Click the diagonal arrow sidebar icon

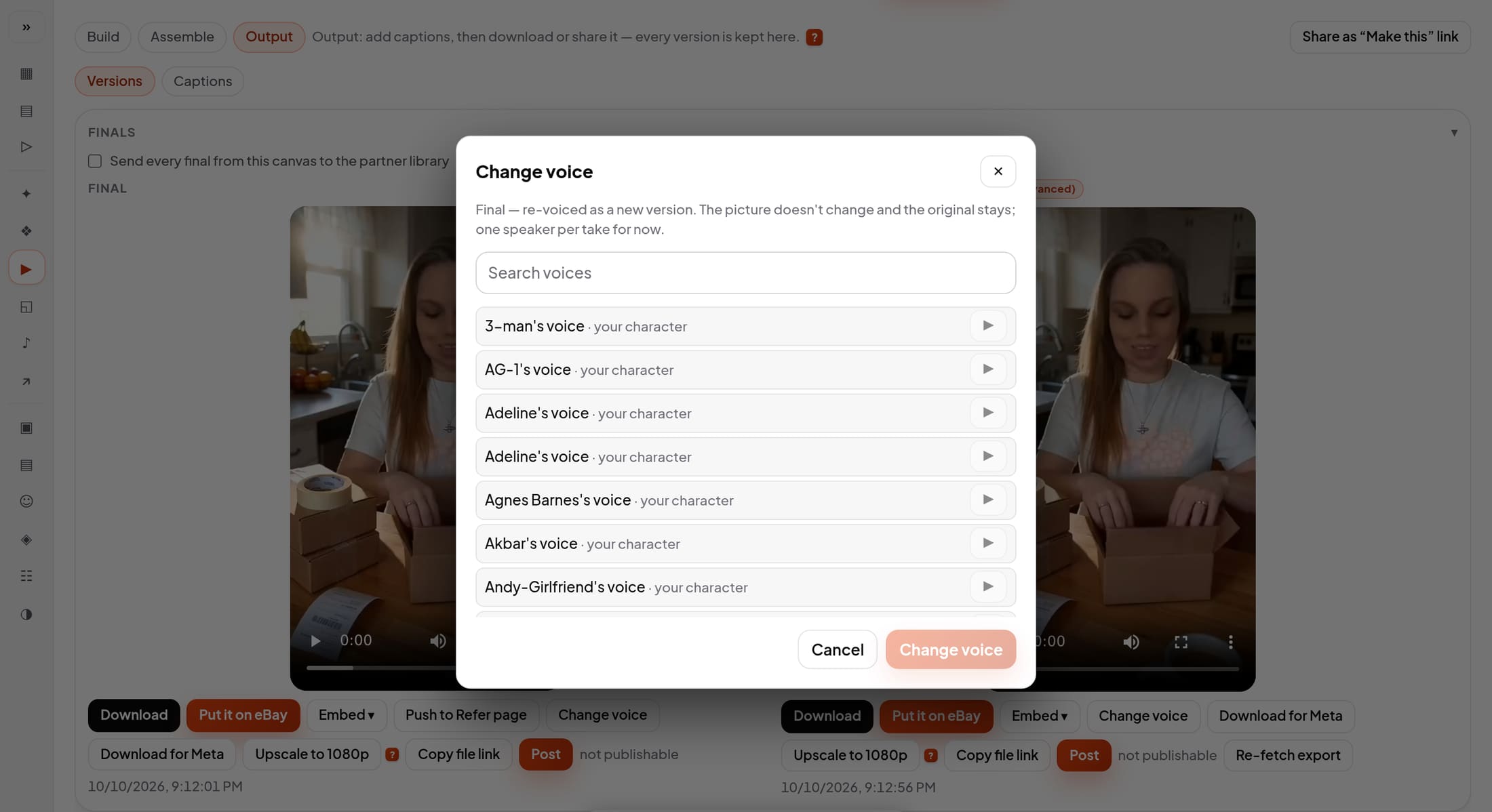tap(26, 382)
